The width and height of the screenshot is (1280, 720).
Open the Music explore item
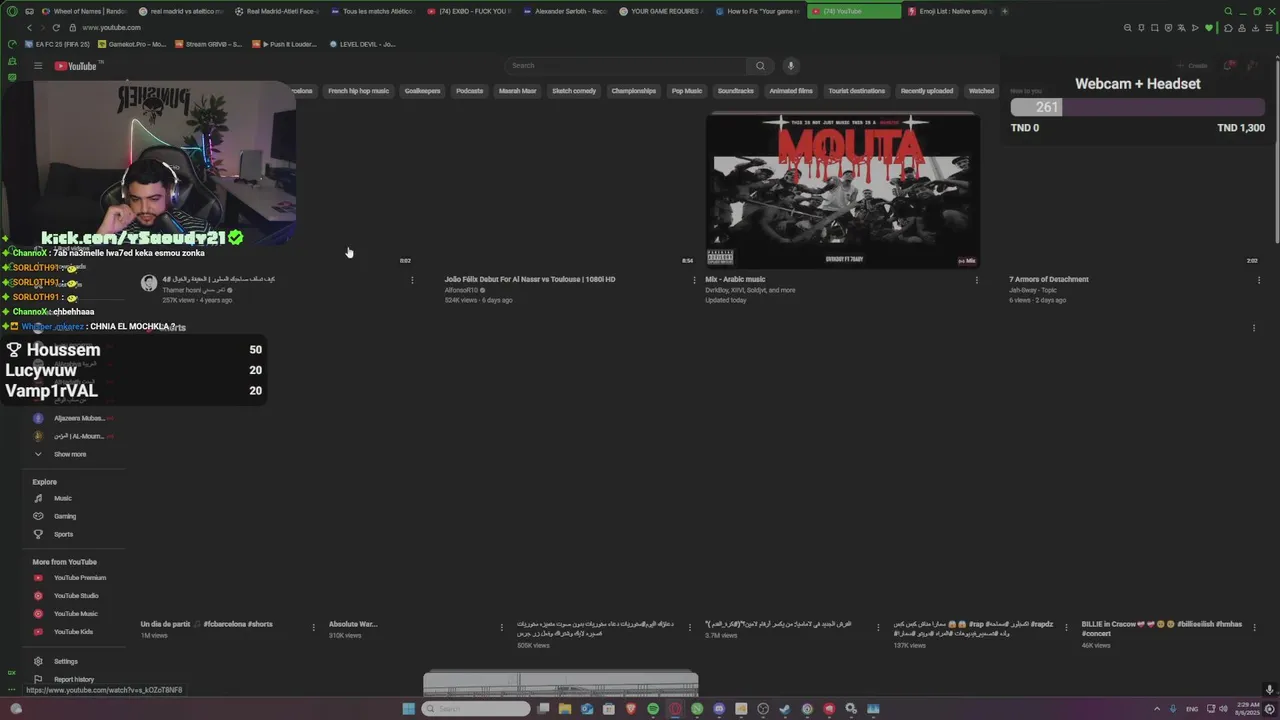click(x=62, y=498)
